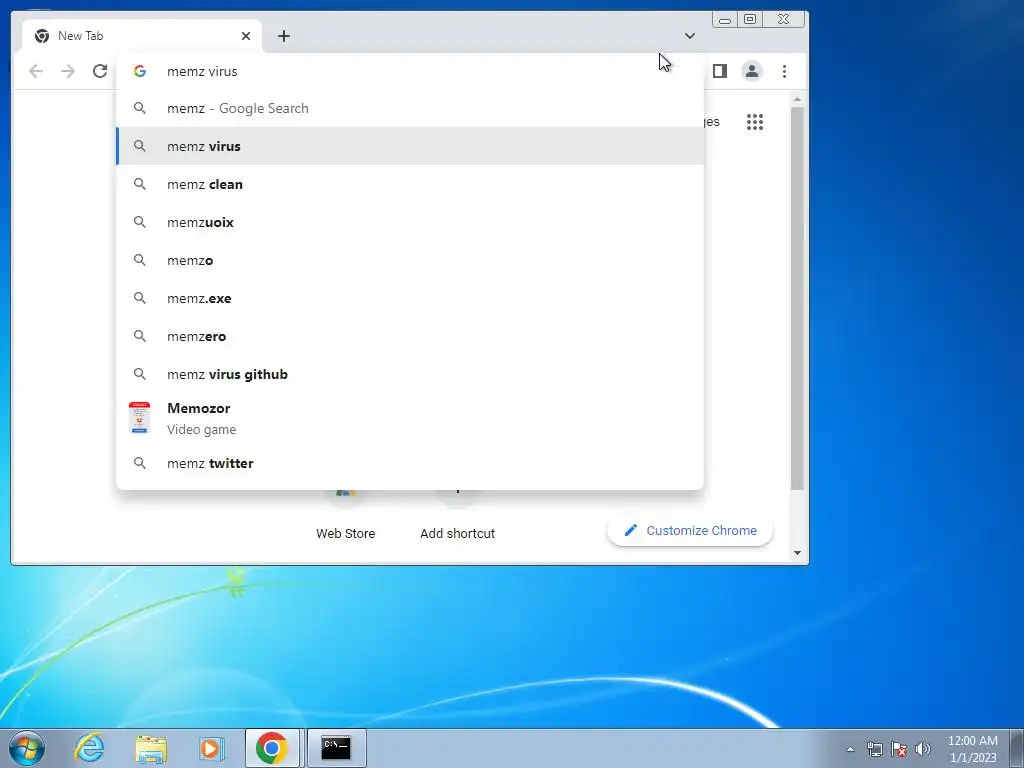Click the network tray icon

(x=874, y=749)
